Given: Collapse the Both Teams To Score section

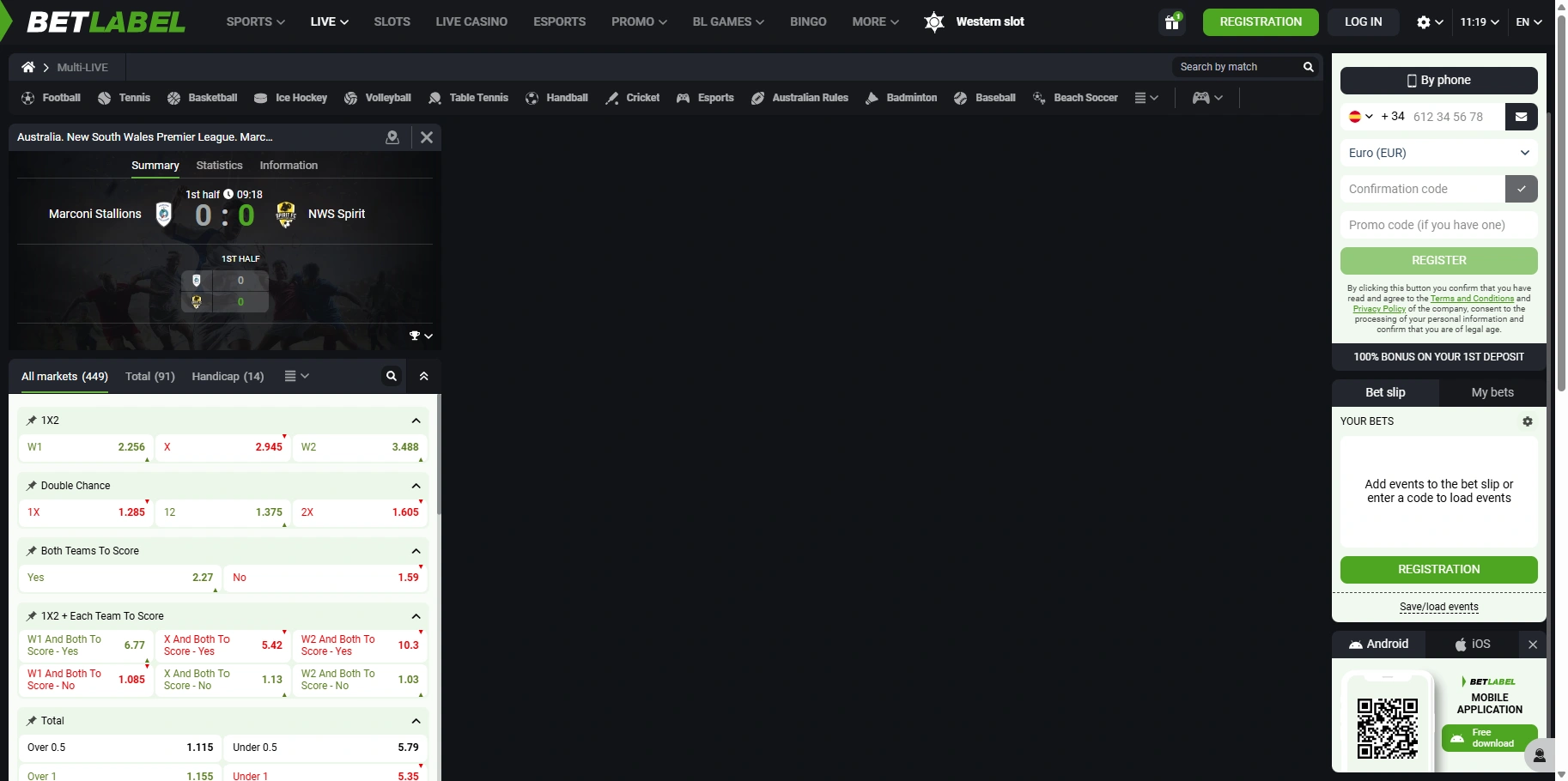Looking at the screenshot, I should [416, 551].
